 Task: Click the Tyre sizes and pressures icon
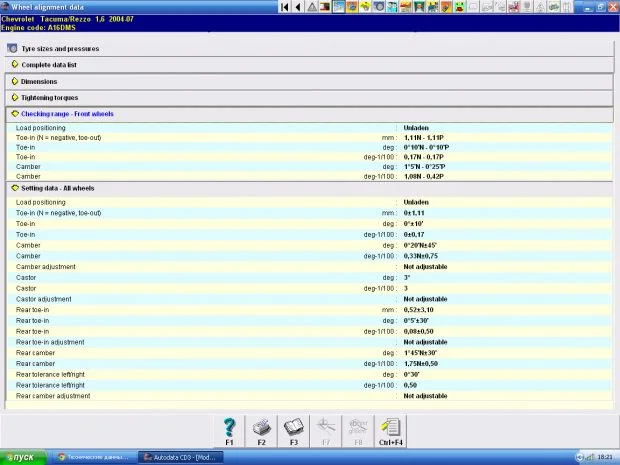pyautogui.click(x=12, y=48)
